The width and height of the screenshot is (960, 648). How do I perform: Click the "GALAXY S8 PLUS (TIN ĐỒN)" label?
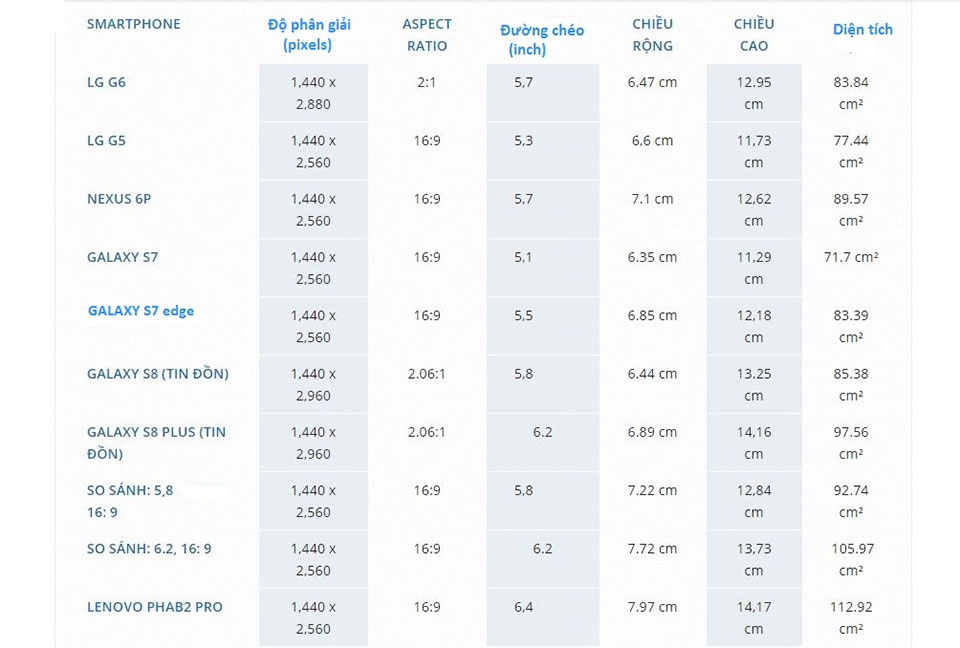point(156,442)
